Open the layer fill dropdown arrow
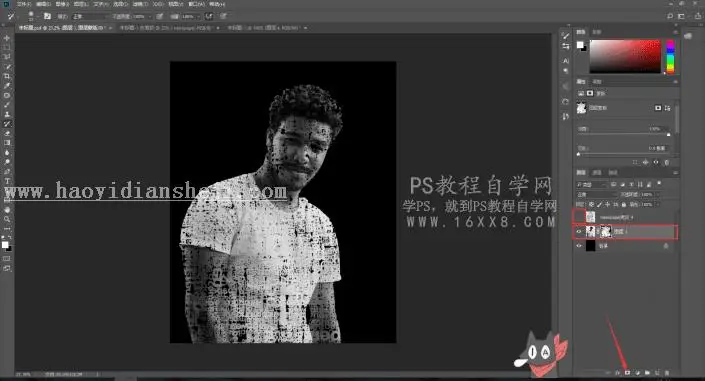Image resolution: width=705 pixels, height=381 pixels. click(657, 204)
